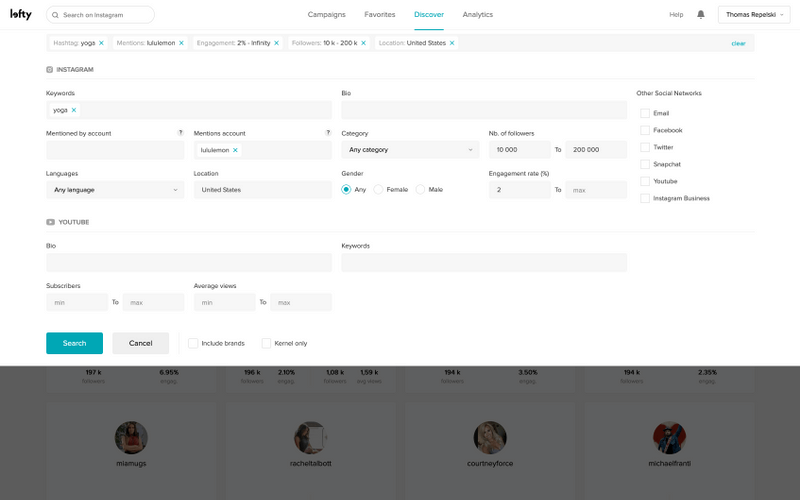Remove the lululemon tag from Mentions account
The width and height of the screenshot is (800, 500).
pos(235,150)
